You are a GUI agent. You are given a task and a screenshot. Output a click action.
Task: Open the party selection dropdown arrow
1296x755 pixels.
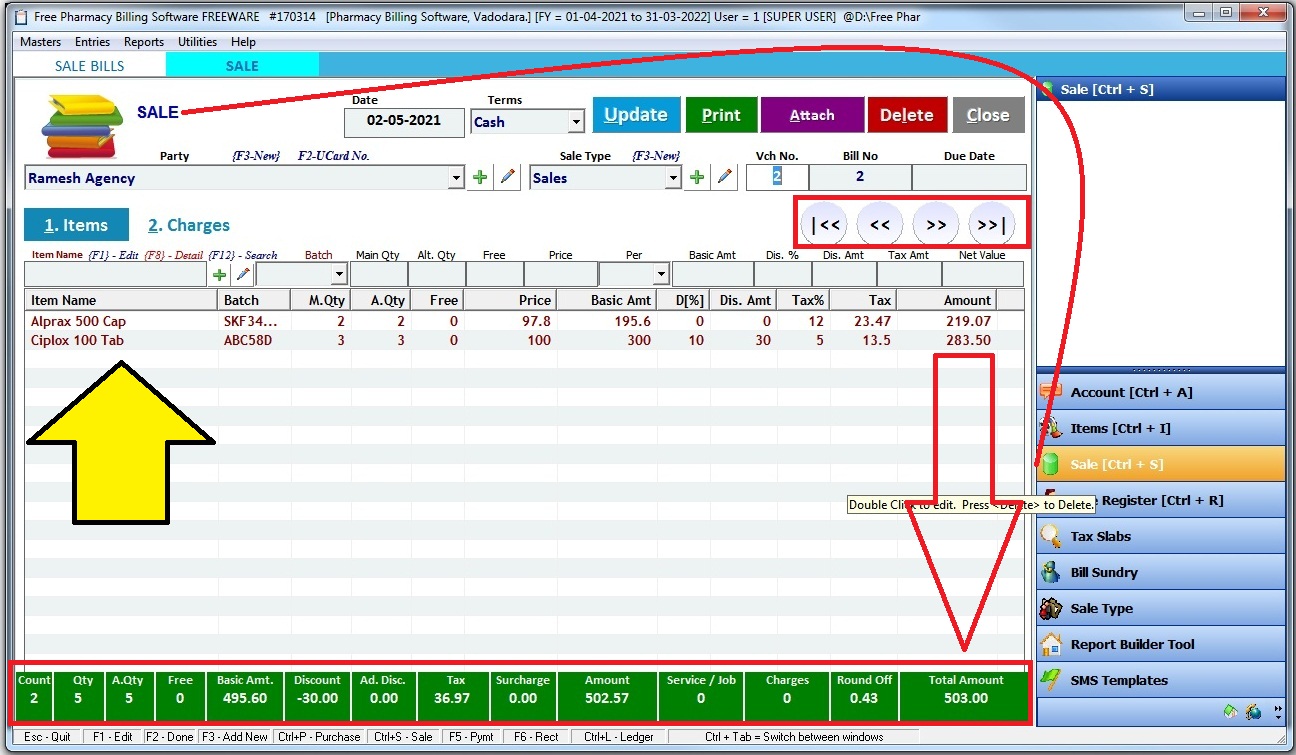[456, 176]
